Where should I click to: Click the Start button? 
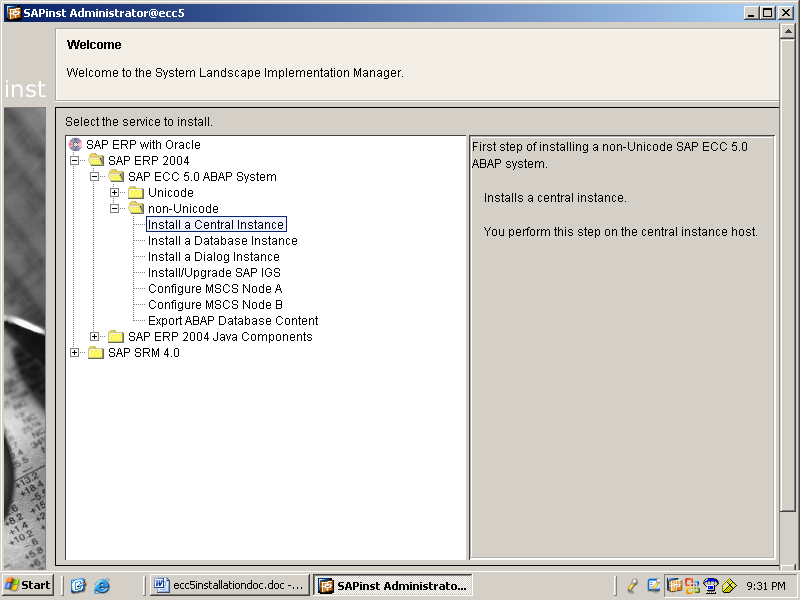[x=27, y=585]
